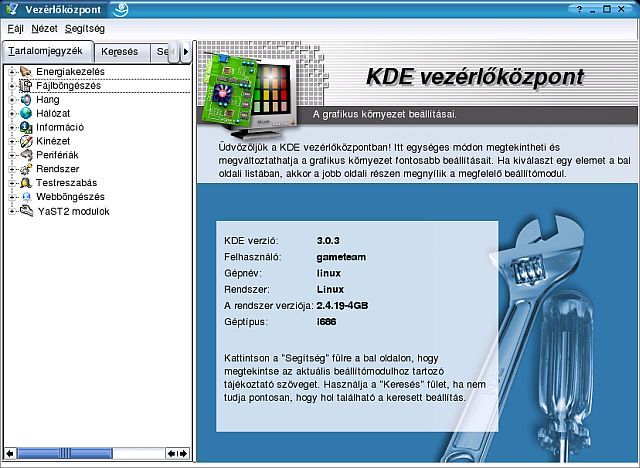Expand the Rendszer tree node
This screenshot has height=468, width=640.
pos(11,169)
